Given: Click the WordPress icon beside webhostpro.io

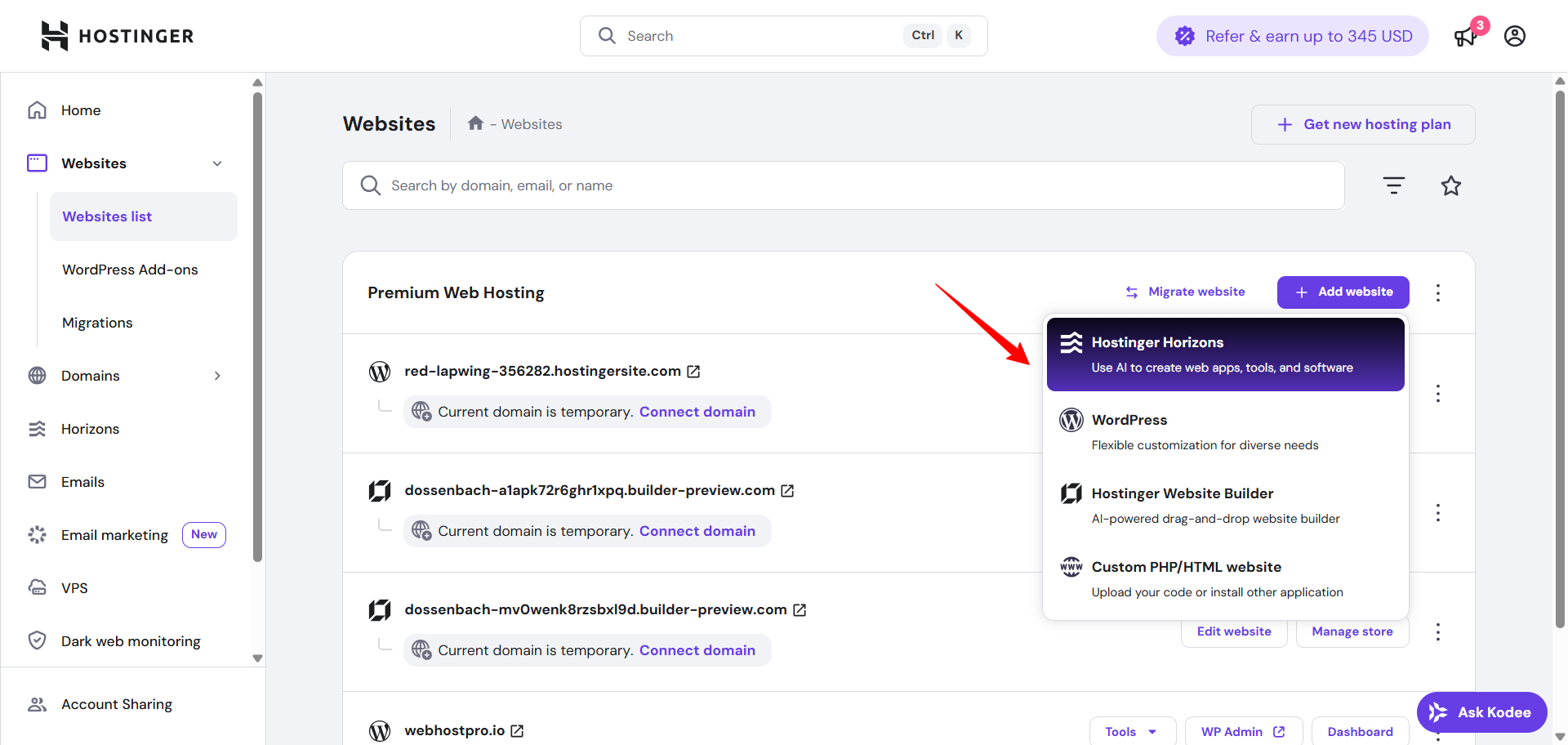Looking at the screenshot, I should [380, 731].
